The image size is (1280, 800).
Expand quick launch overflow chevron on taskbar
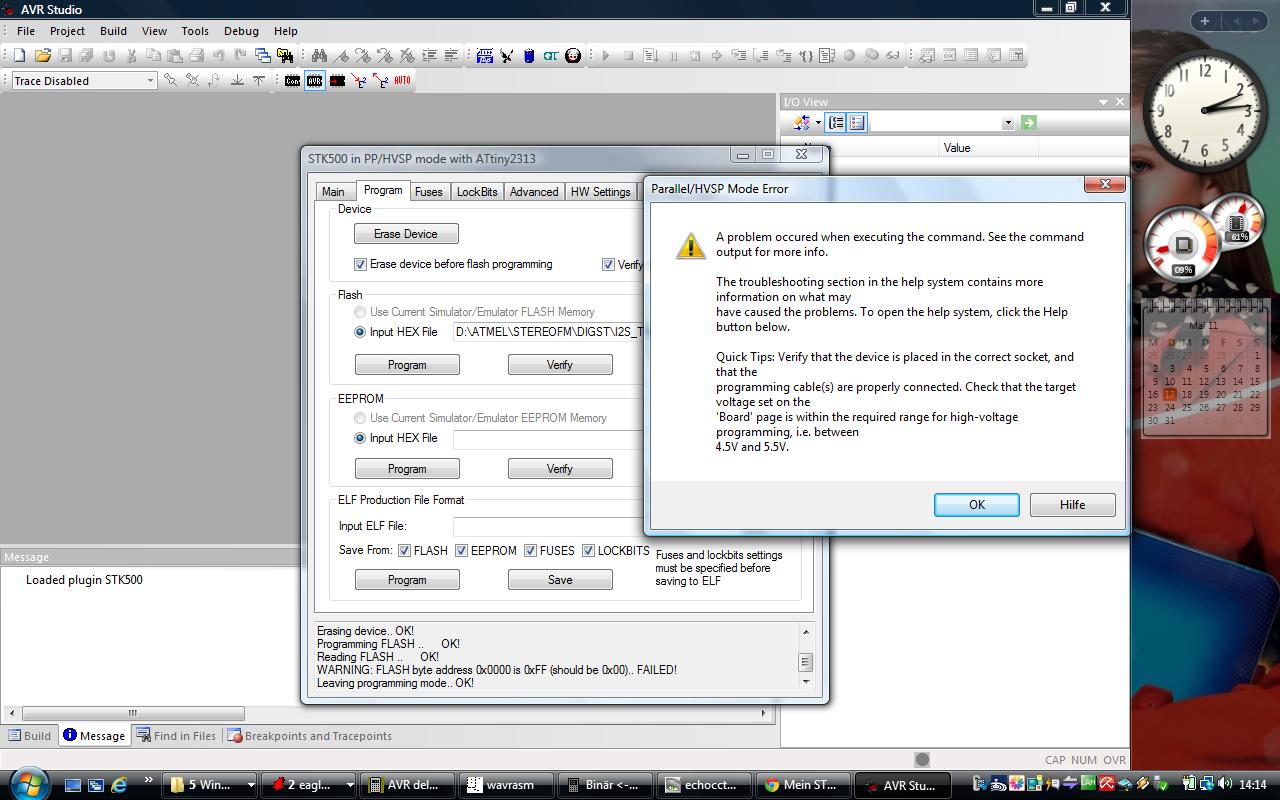click(149, 780)
